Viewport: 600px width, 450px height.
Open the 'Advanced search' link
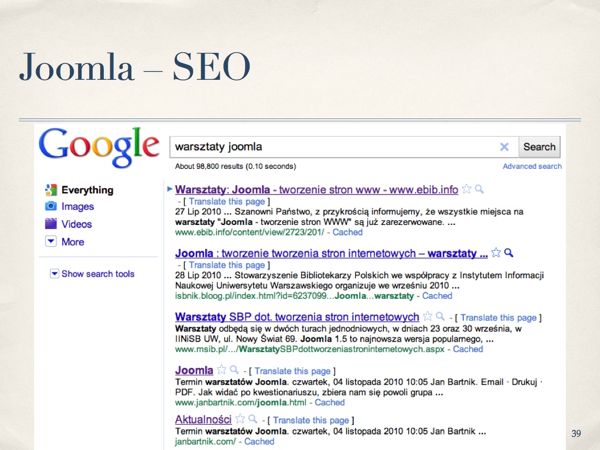tap(532, 167)
